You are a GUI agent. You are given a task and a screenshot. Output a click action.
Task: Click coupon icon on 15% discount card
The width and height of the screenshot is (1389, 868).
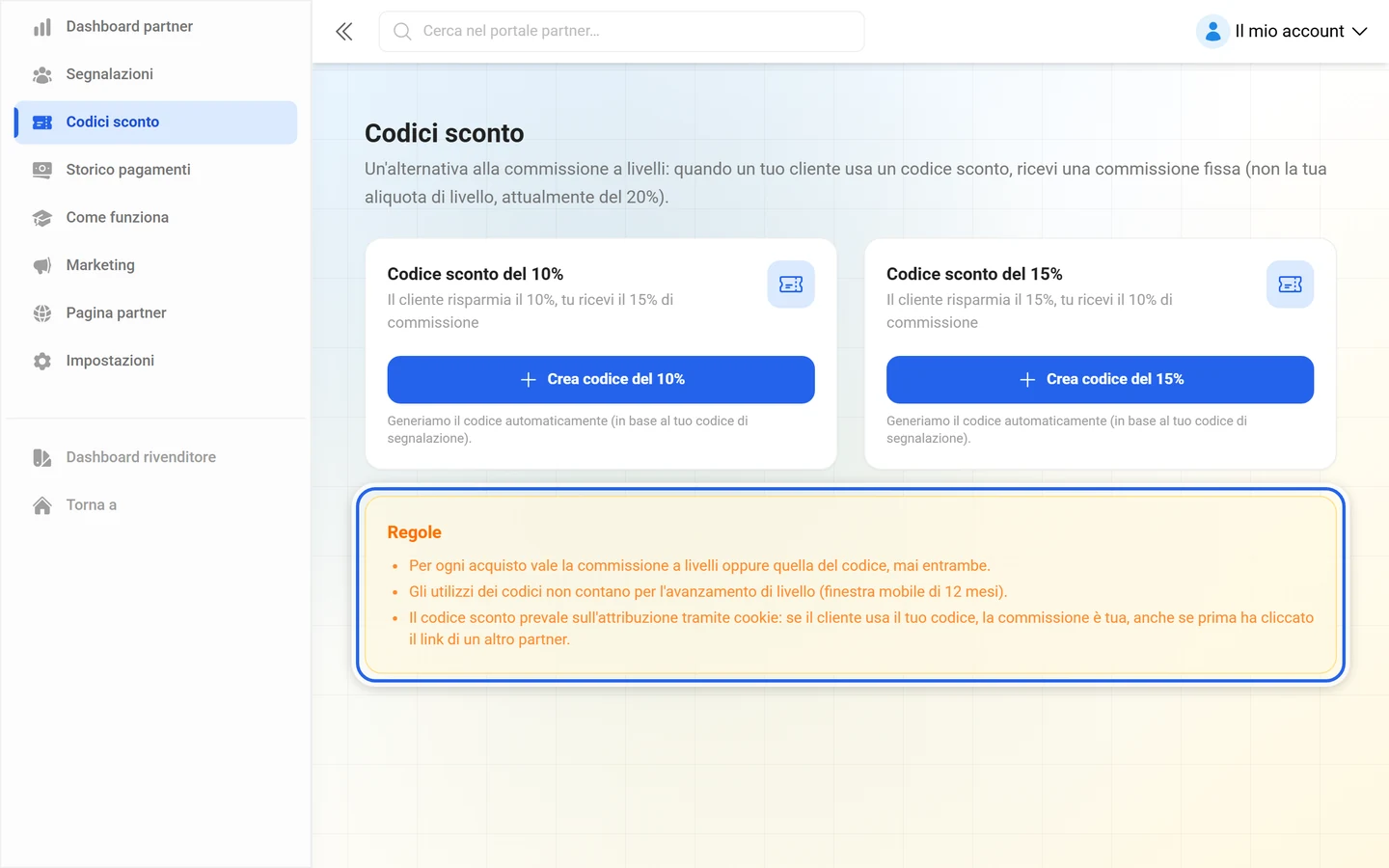pos(1290,285)
